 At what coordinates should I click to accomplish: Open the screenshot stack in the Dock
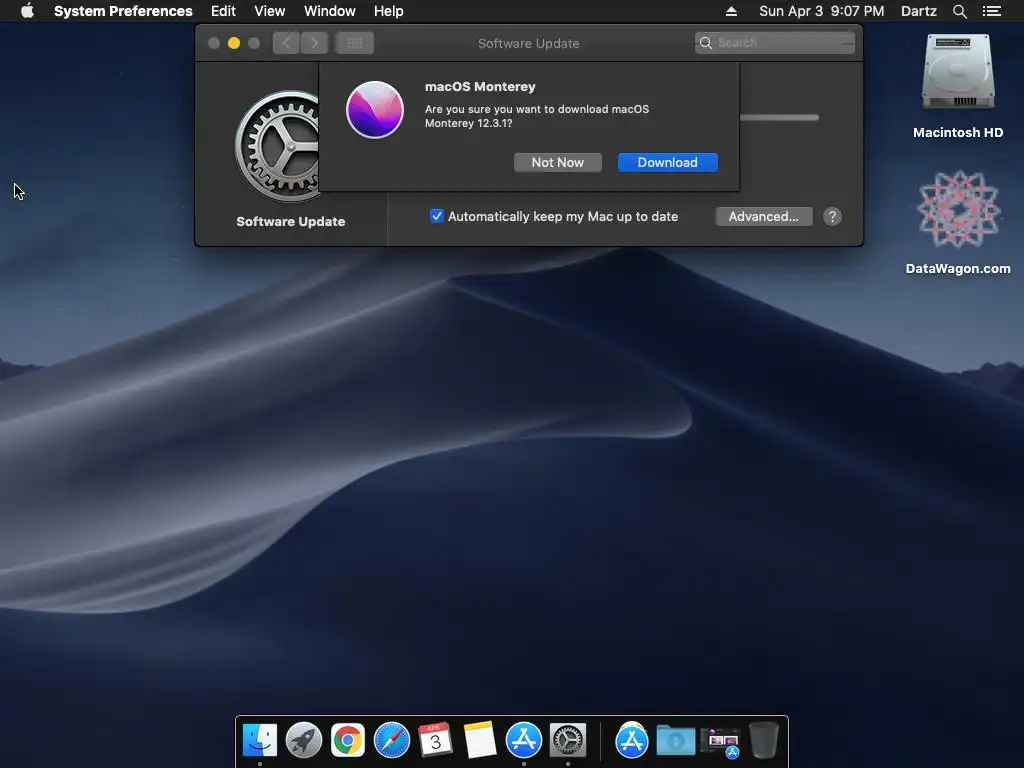(x=720, y=743)
